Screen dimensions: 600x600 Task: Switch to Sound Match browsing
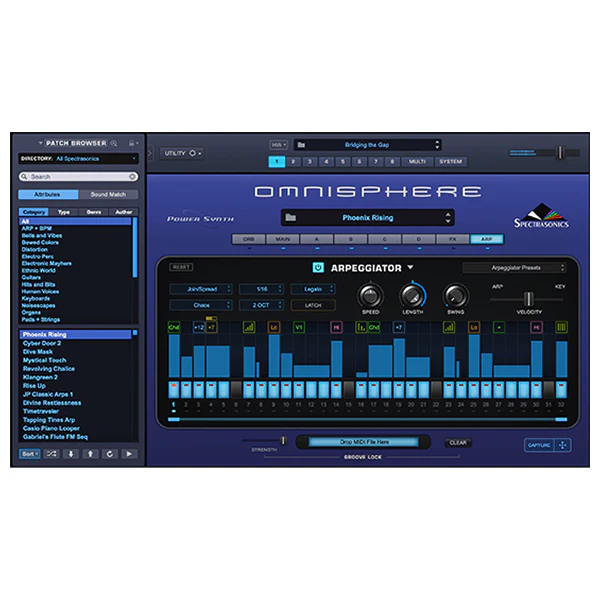108,194
